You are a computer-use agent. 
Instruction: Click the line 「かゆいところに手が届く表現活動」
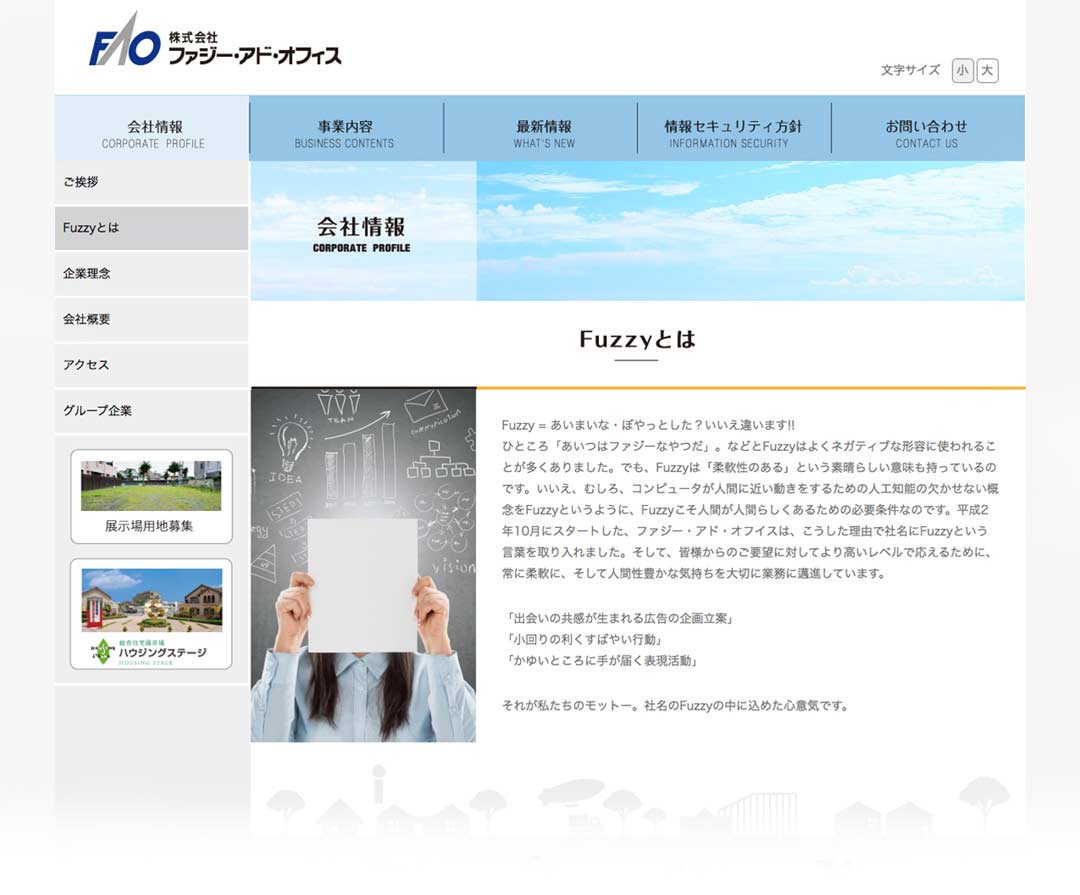pos(602,661)
